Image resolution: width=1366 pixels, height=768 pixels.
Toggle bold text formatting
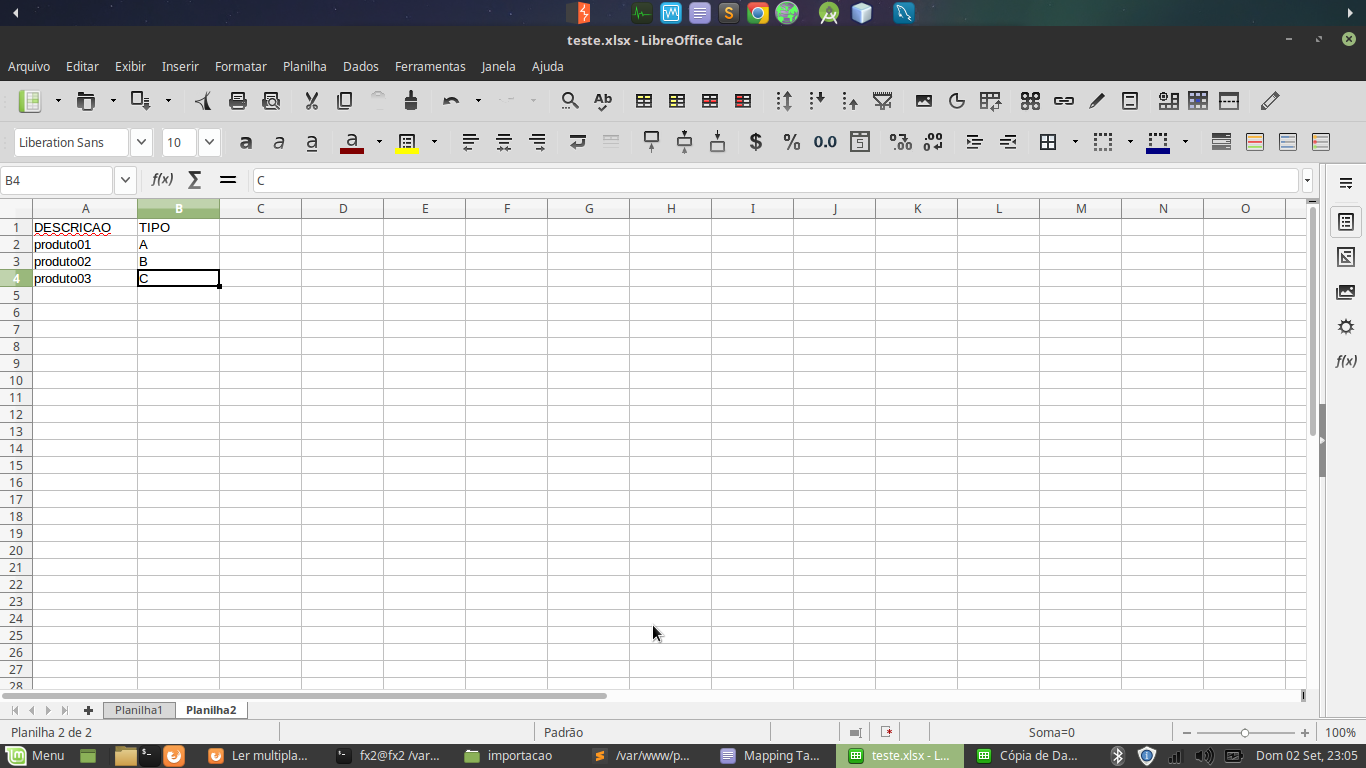246,142
